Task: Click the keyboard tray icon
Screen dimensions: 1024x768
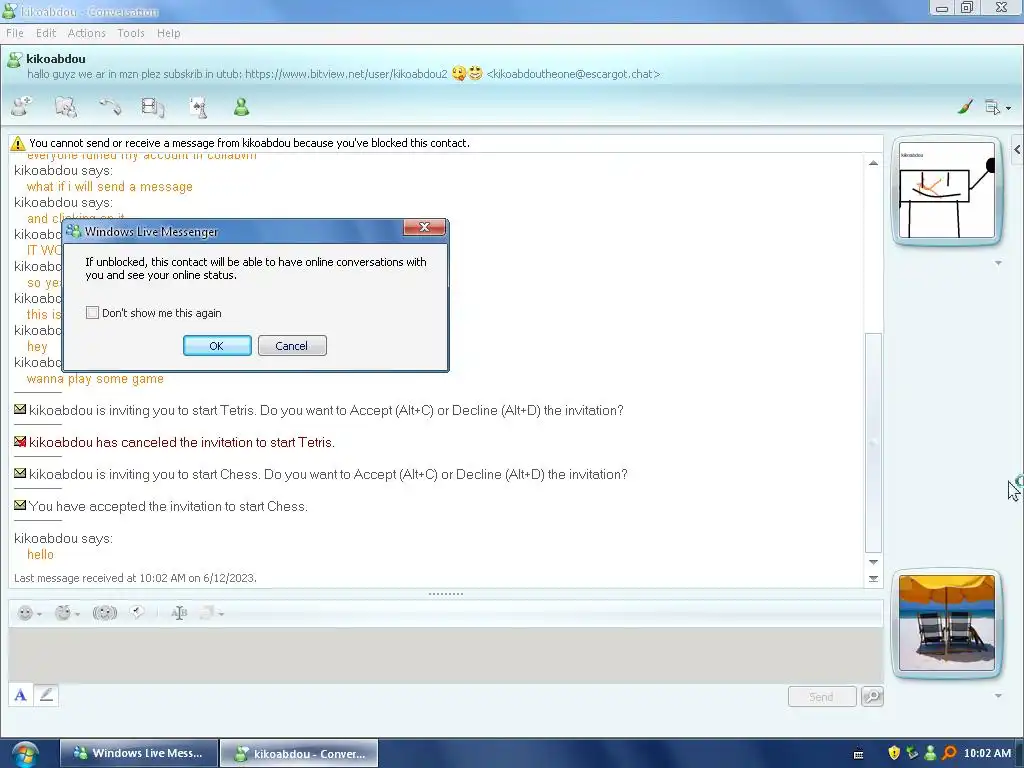Action: click(858, 754)
